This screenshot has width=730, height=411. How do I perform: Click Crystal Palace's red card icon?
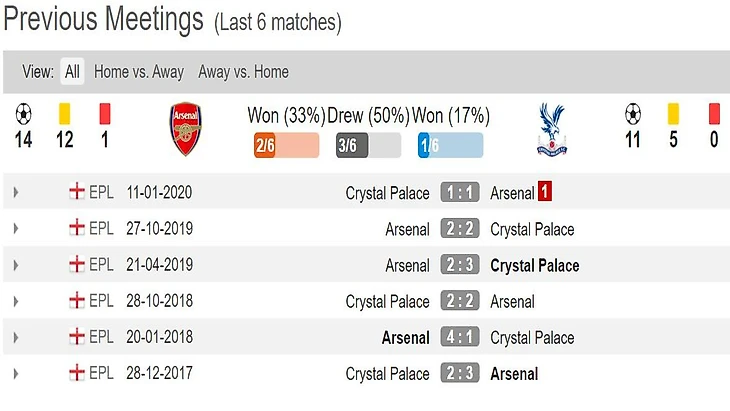[x=714, y=113]
